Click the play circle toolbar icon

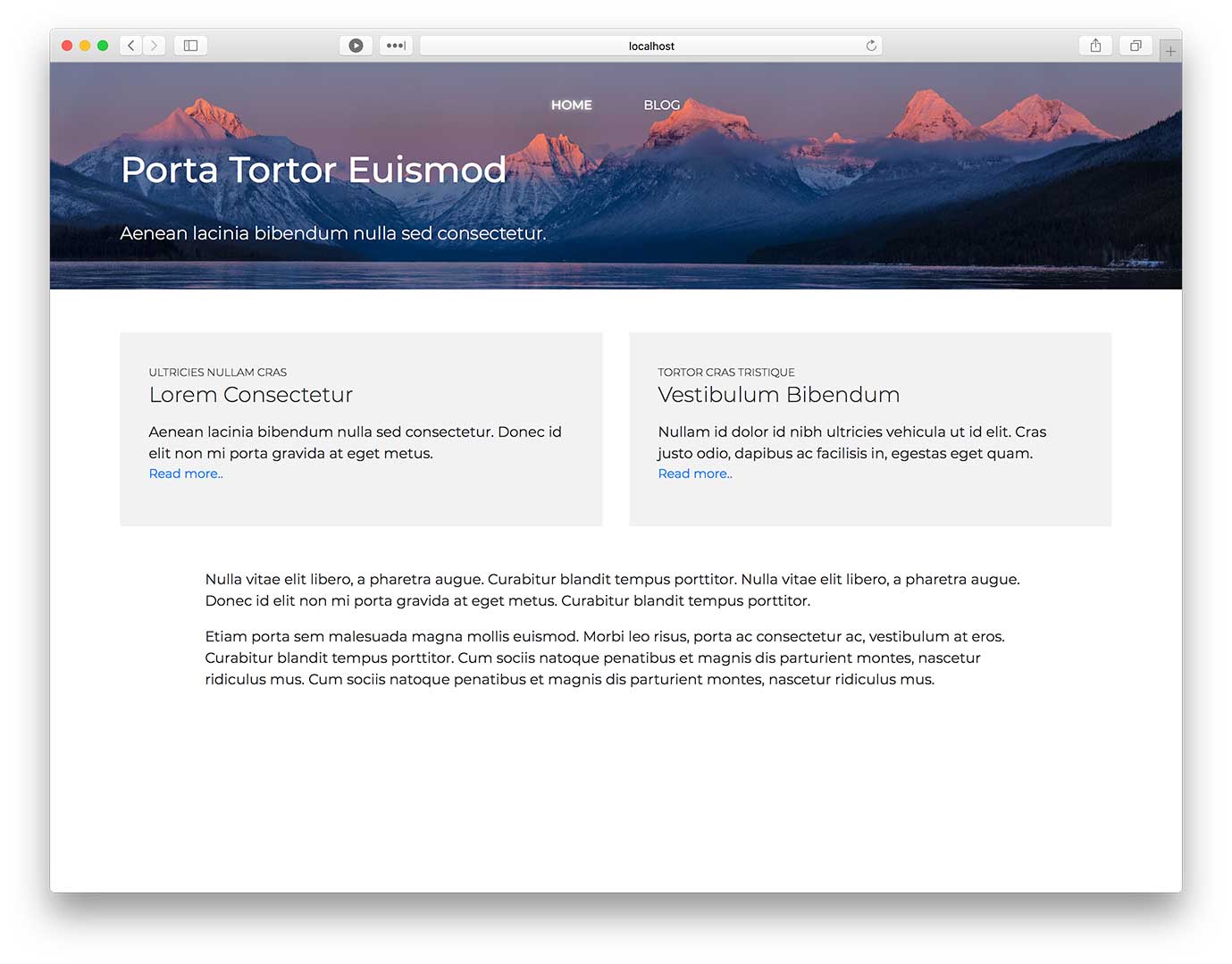click(x=356, y=46)
